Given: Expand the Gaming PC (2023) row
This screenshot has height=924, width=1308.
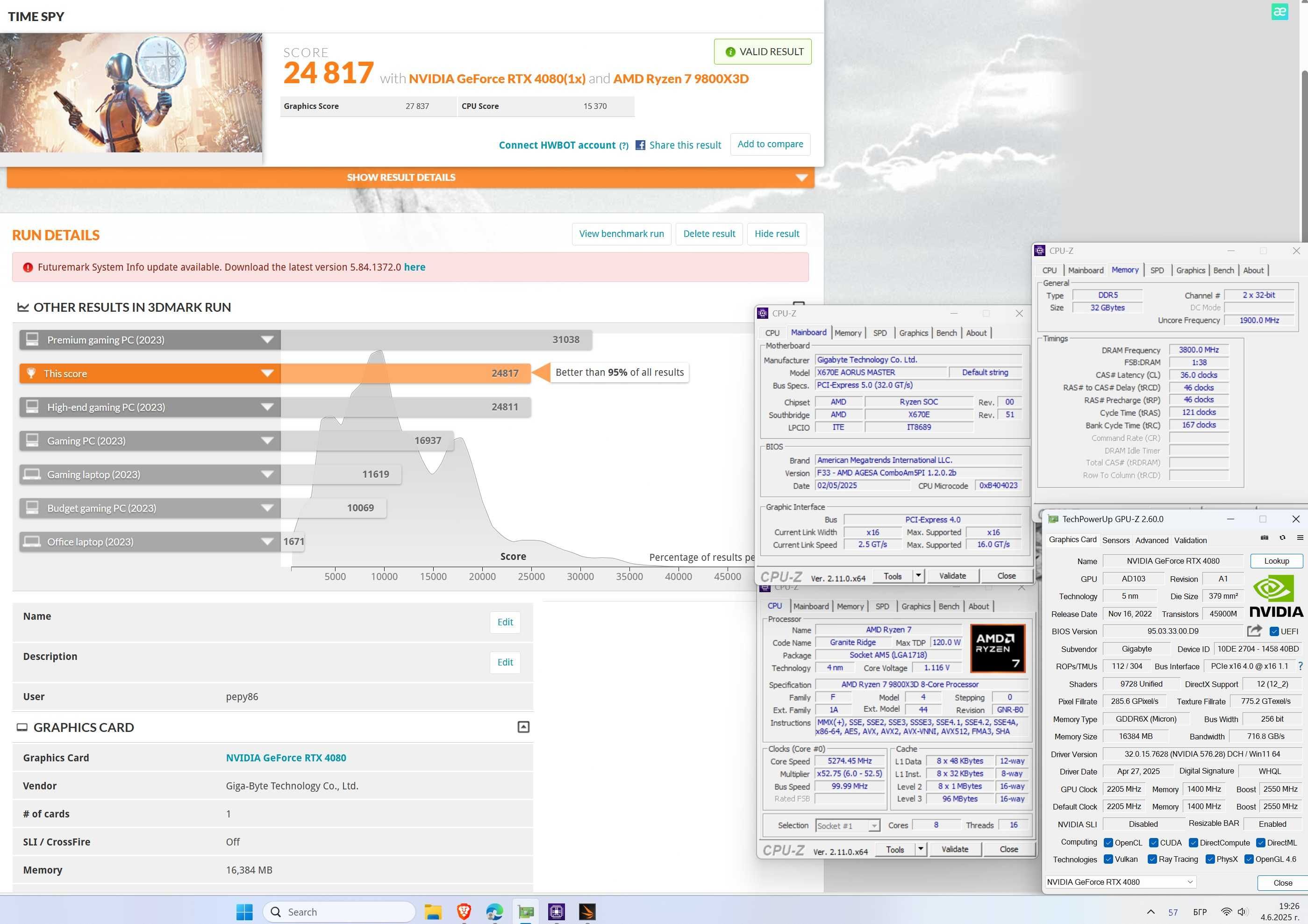Looking at the screenshot, I should (267, 440).
